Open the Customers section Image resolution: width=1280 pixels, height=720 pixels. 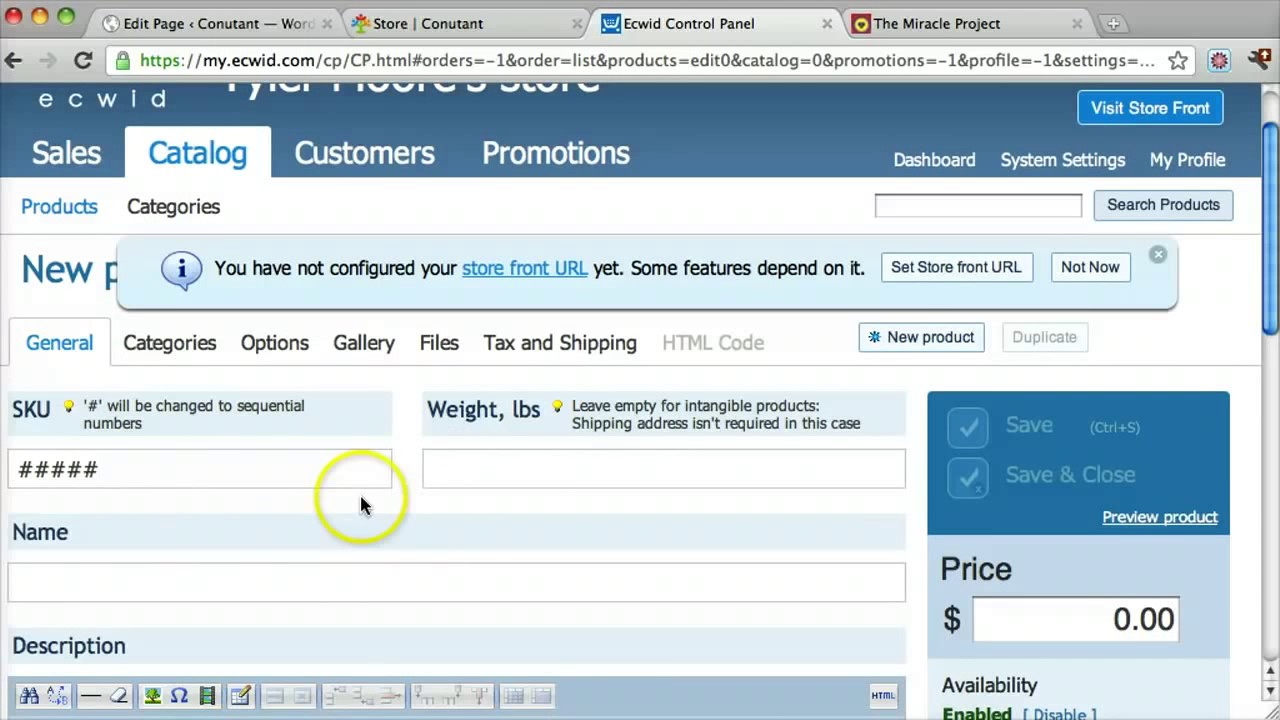[364, 153]
